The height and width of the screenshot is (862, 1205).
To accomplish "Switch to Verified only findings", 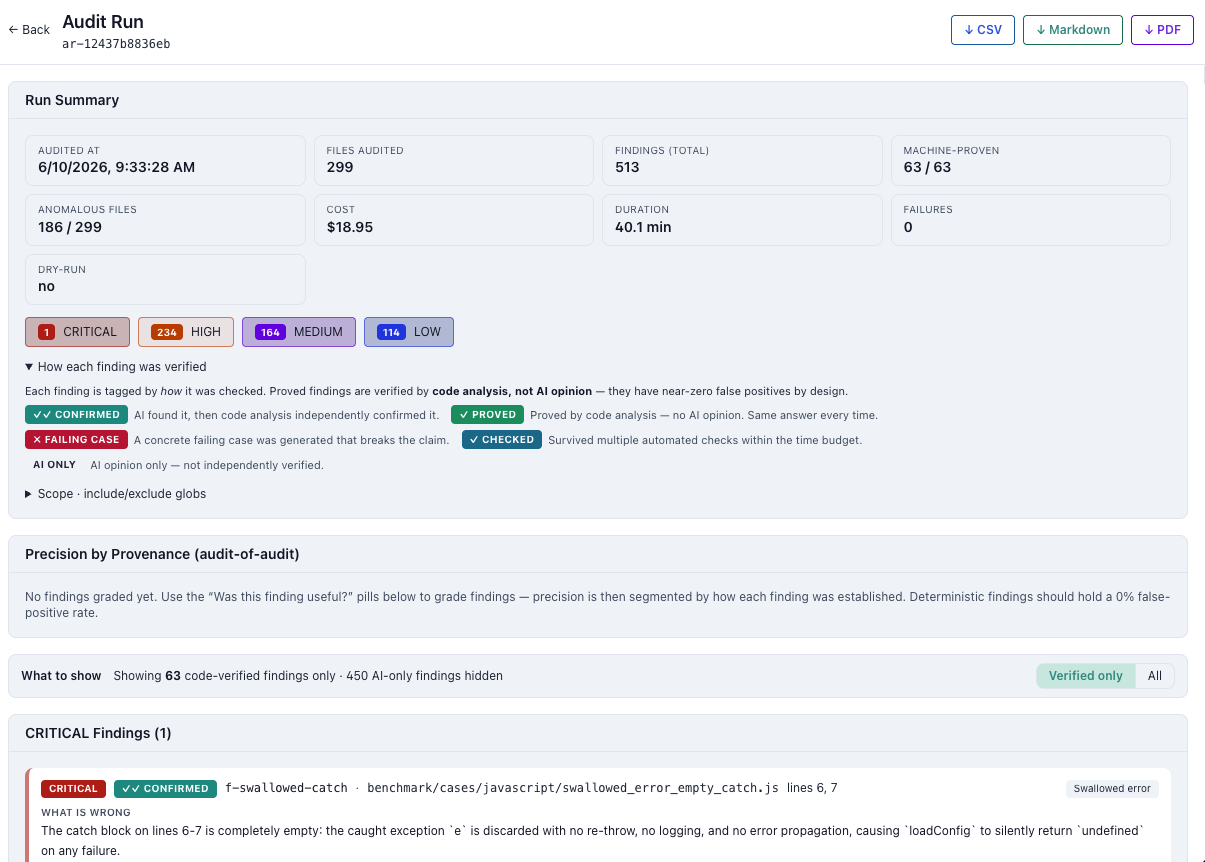I will [1085, 676].
